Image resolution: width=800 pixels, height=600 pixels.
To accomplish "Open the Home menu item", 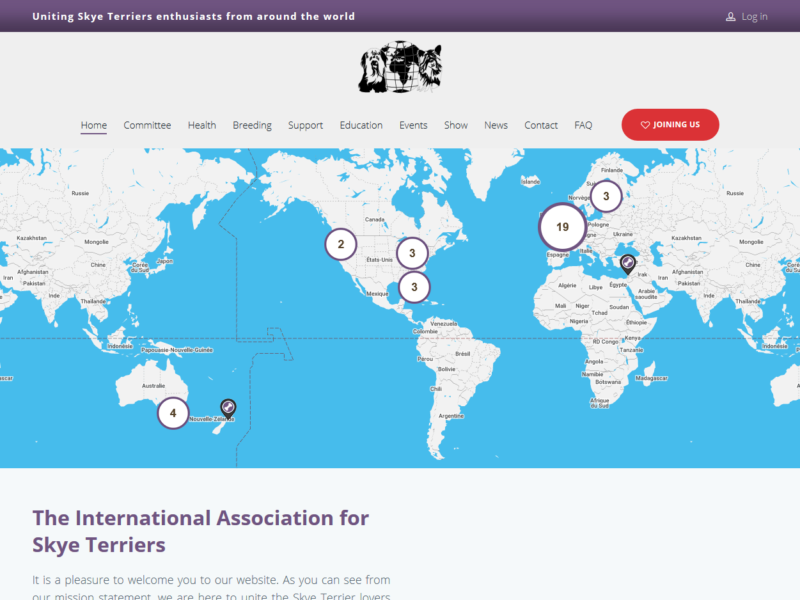I will 94,125.
